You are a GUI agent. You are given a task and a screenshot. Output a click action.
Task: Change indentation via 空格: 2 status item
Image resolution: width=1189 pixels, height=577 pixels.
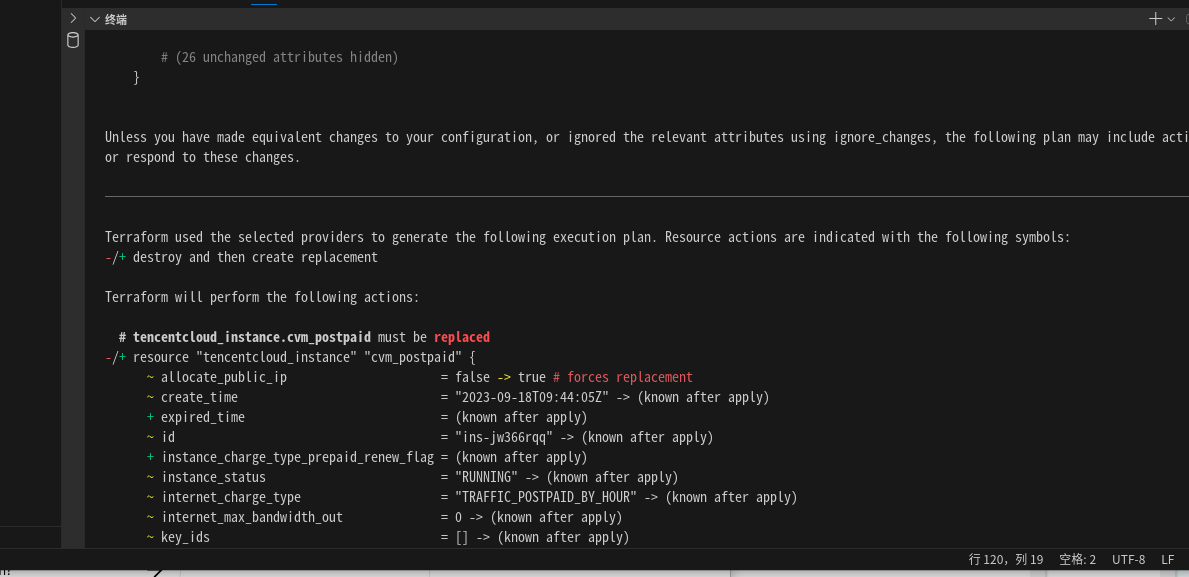tap(1077, 559)
